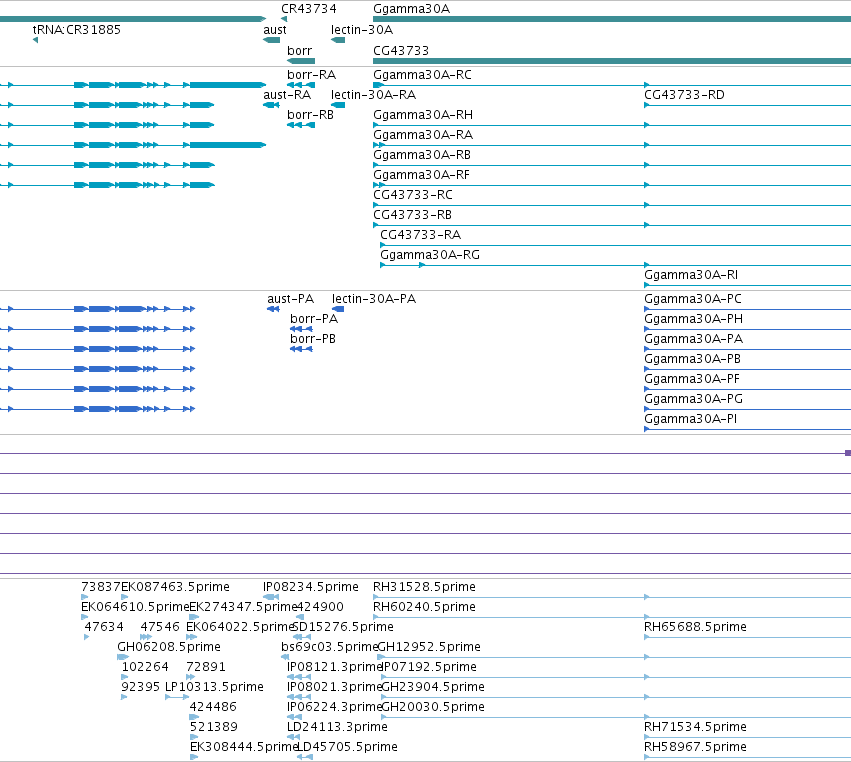
Task: Select EST EK064610.5prime
Action: click(x=135, y=607)
